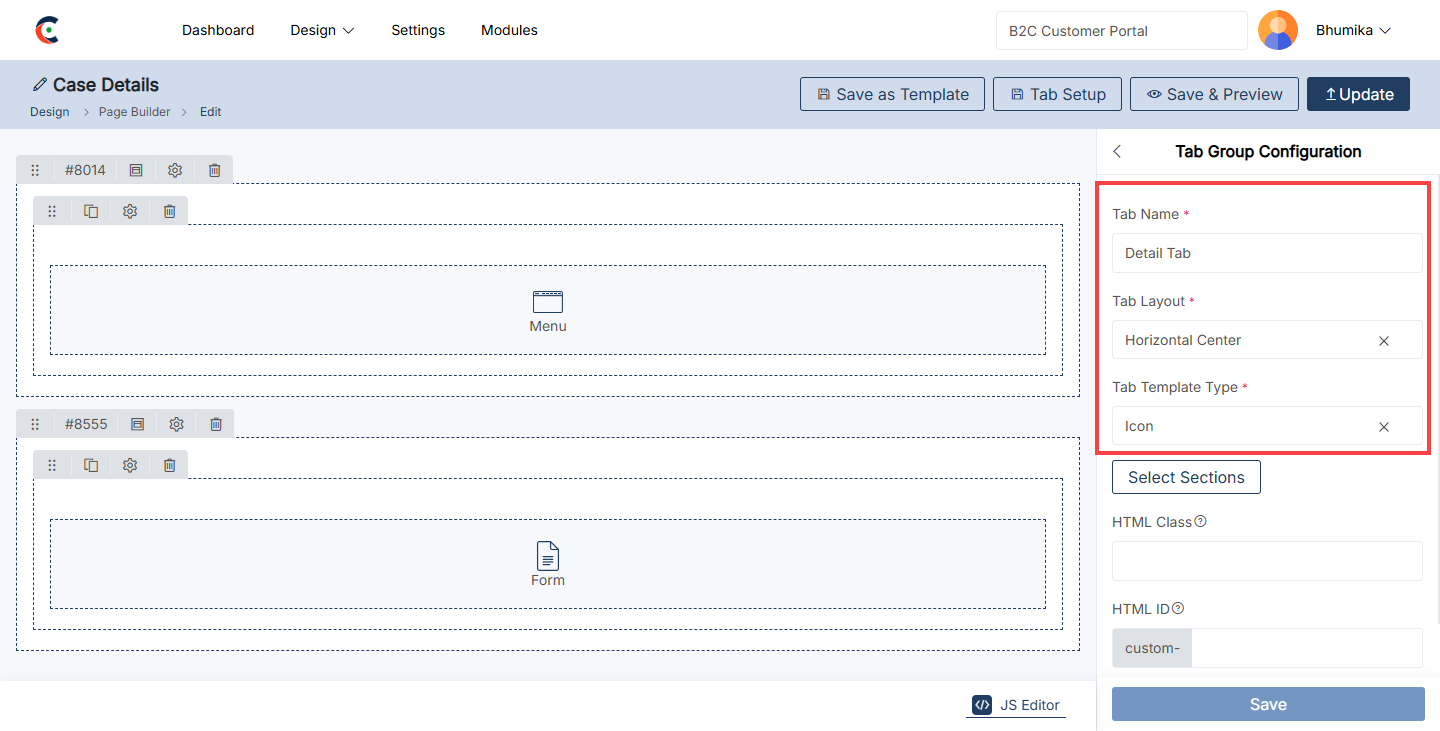The height and width of the screenshot is (731, 1440).
Task: Select the Menu widget icon
Action: tap(548, 302)
